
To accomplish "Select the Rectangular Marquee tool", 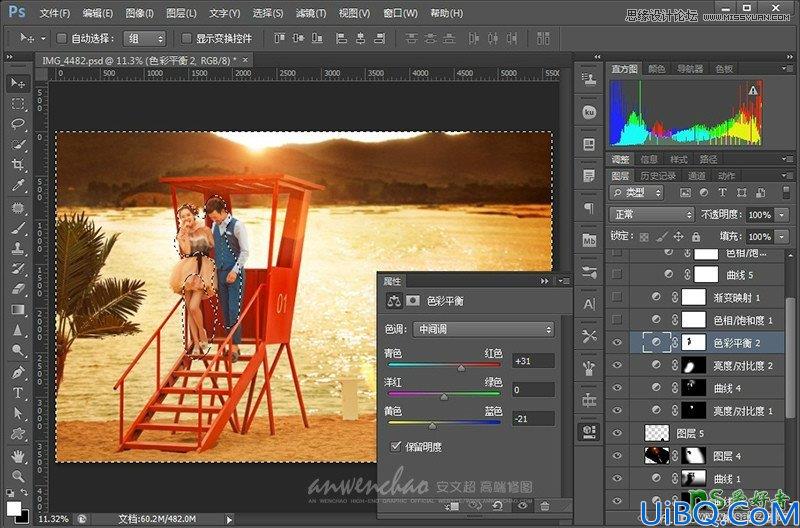I will pyautogui.click(x=18, y=104).
